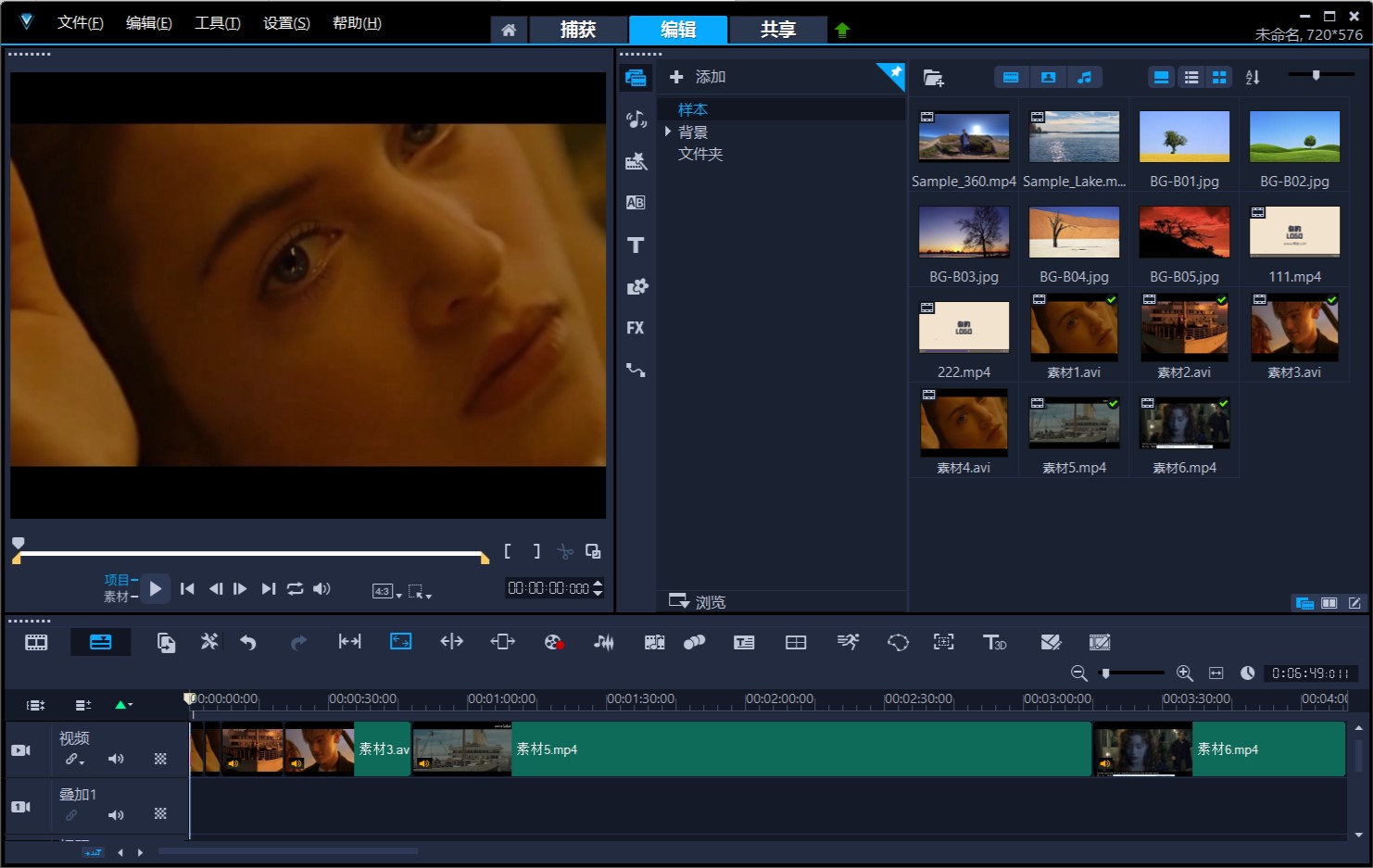Mute the 视频 track audio

coord(116,760)
